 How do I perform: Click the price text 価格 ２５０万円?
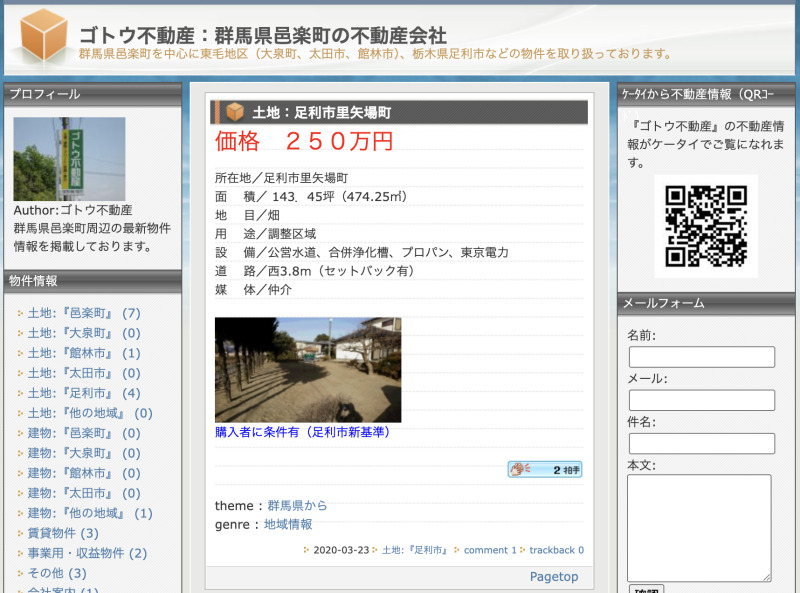pos(304,141)
